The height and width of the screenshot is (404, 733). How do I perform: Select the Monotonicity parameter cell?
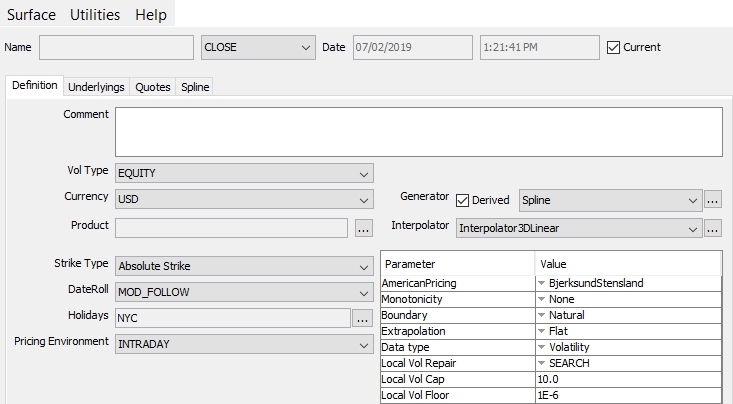point(458,299)
